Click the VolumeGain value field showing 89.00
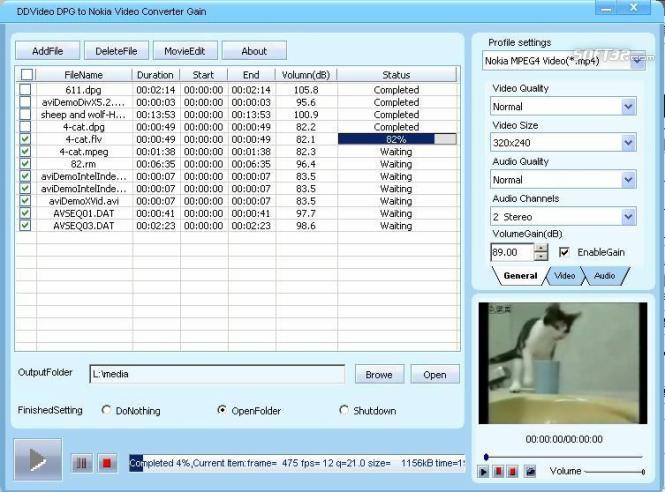Viewport: 665px width, 492px height. [x=511, y=252]
